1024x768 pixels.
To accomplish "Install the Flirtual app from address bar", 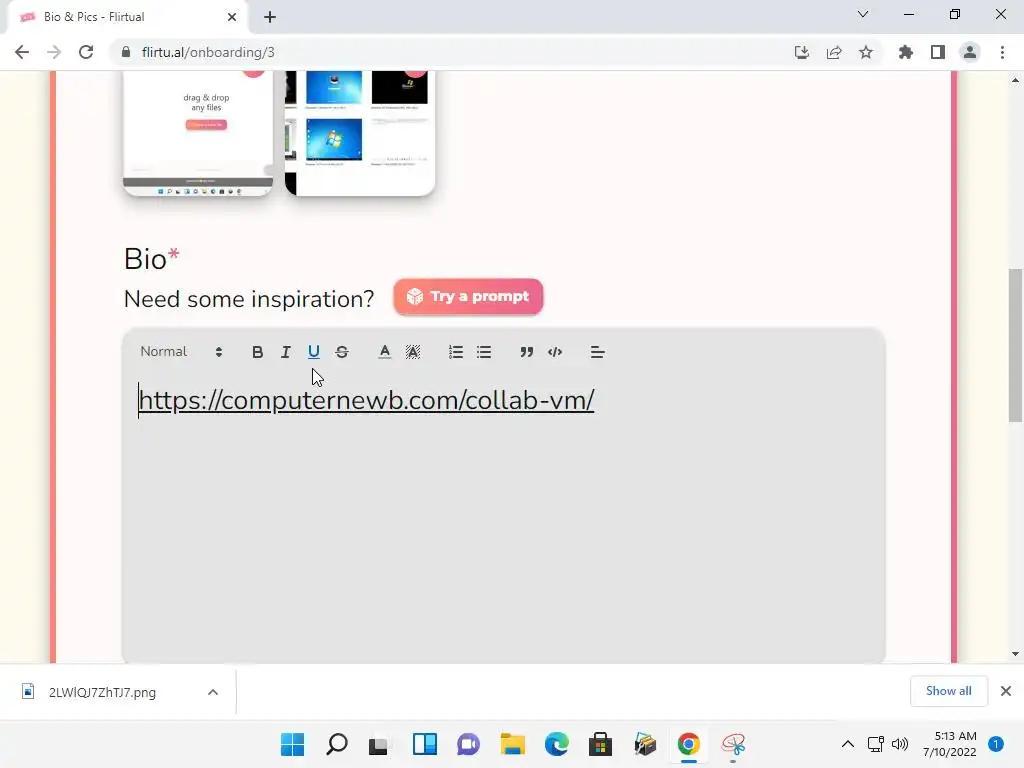I will point(802,52).
